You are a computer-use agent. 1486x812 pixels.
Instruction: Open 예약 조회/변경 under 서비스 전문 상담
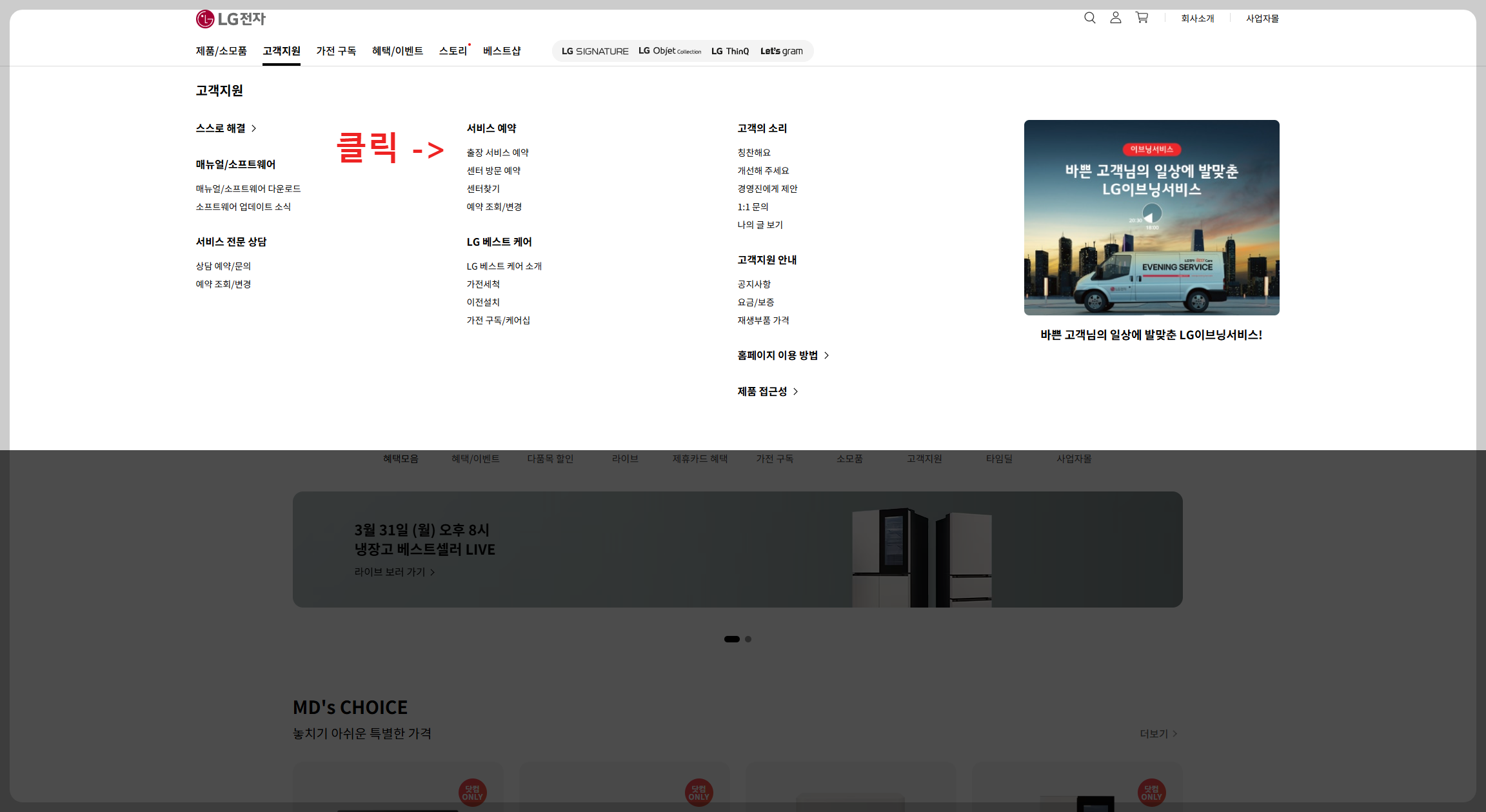point(223,284)
